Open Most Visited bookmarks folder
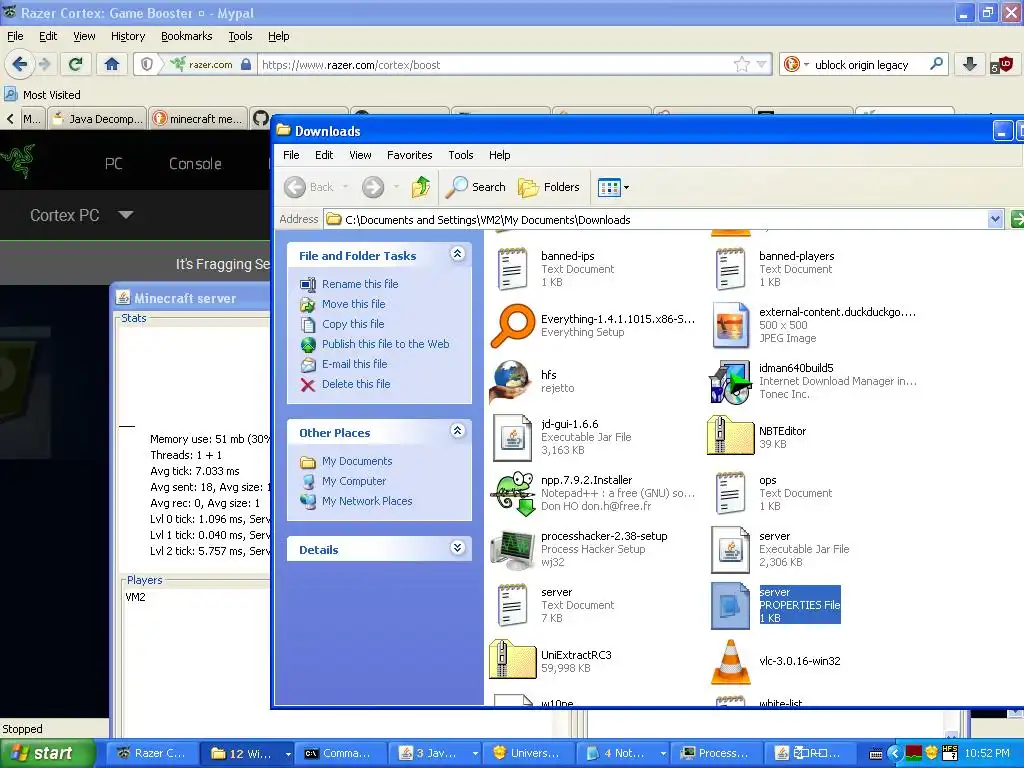Screen dimensions: 1024x768 click(42, 95)
